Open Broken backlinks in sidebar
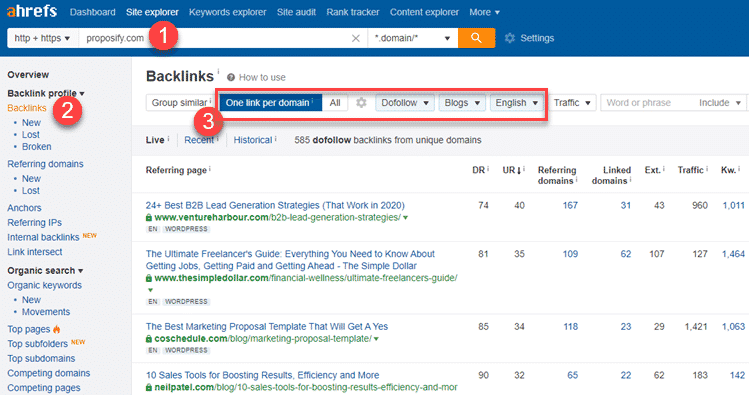The width and height of the screenshot is (749, 395). [36, 147]
